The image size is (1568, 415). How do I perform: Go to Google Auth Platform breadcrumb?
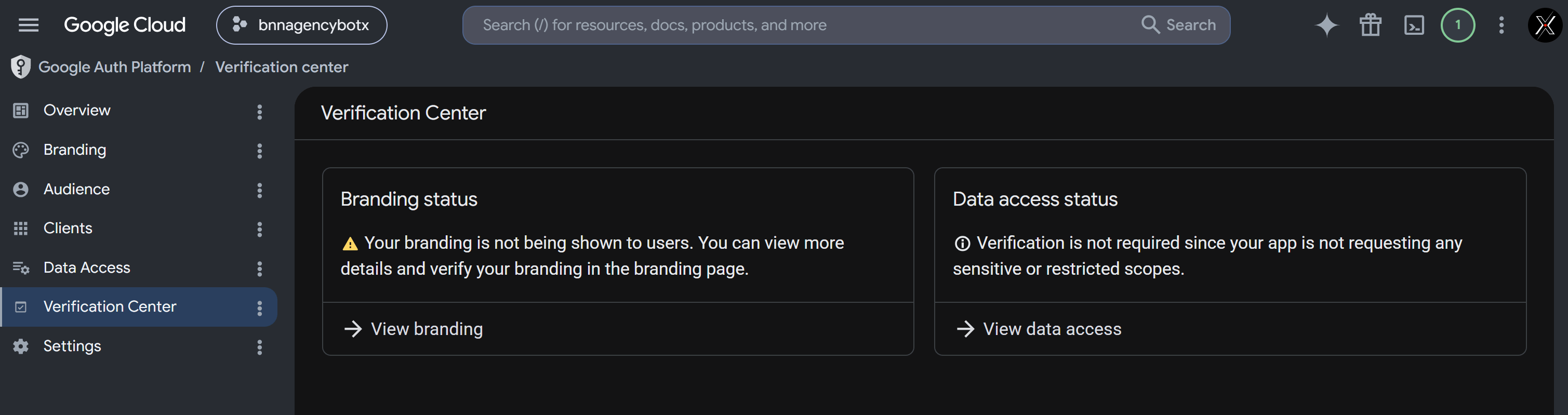[x=114, y=67]
